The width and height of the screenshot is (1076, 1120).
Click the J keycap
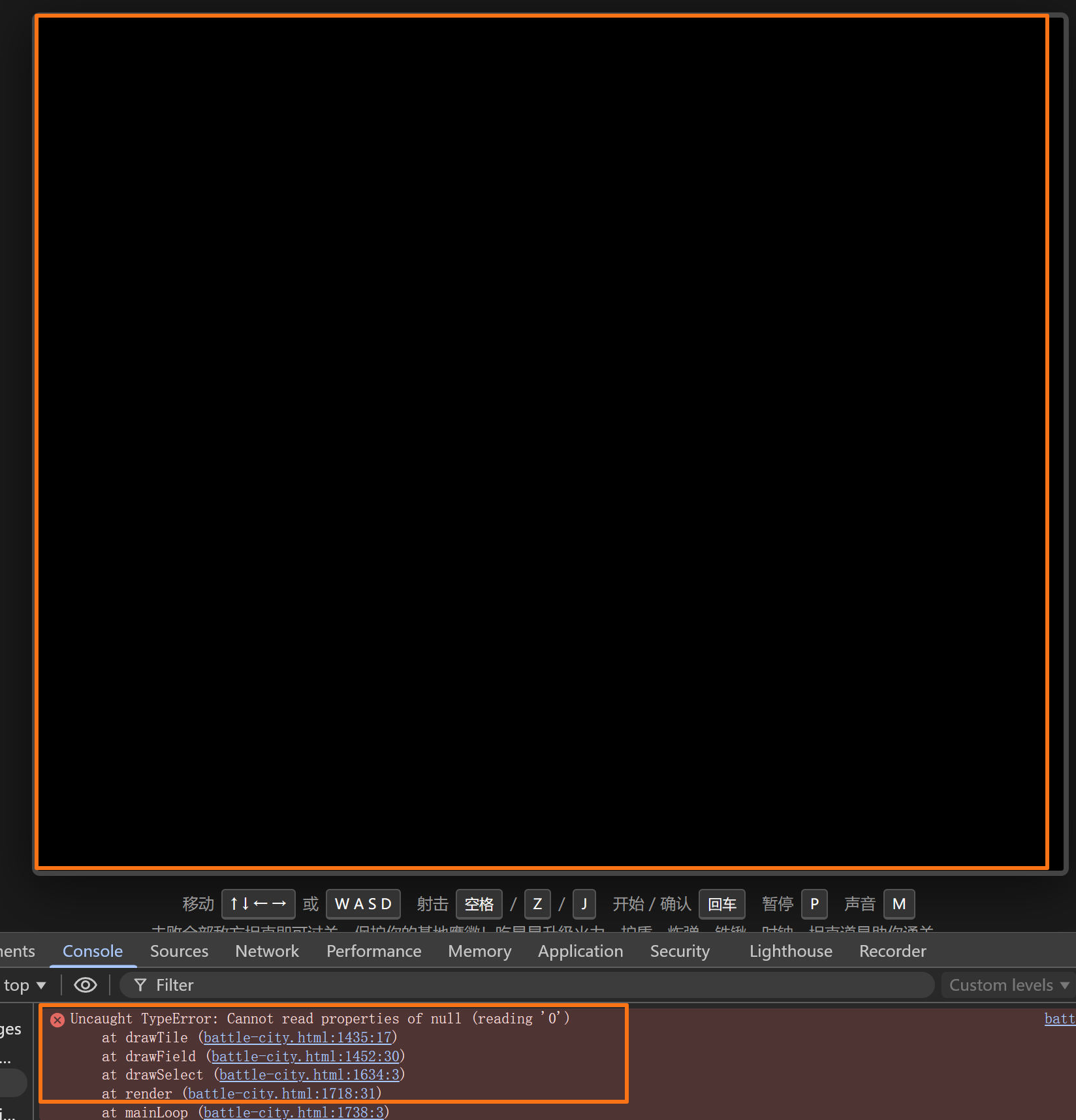point(584,904)
